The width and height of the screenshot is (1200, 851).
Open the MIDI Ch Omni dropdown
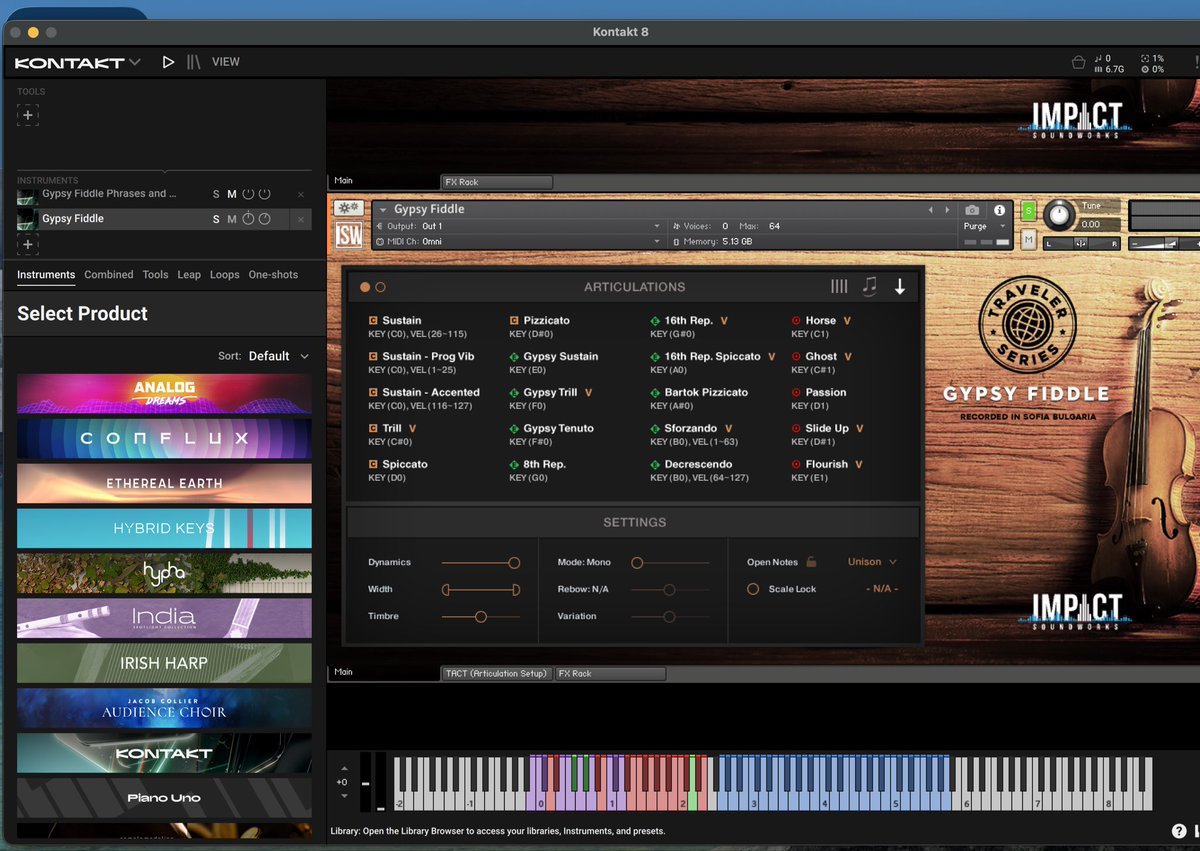518,241
